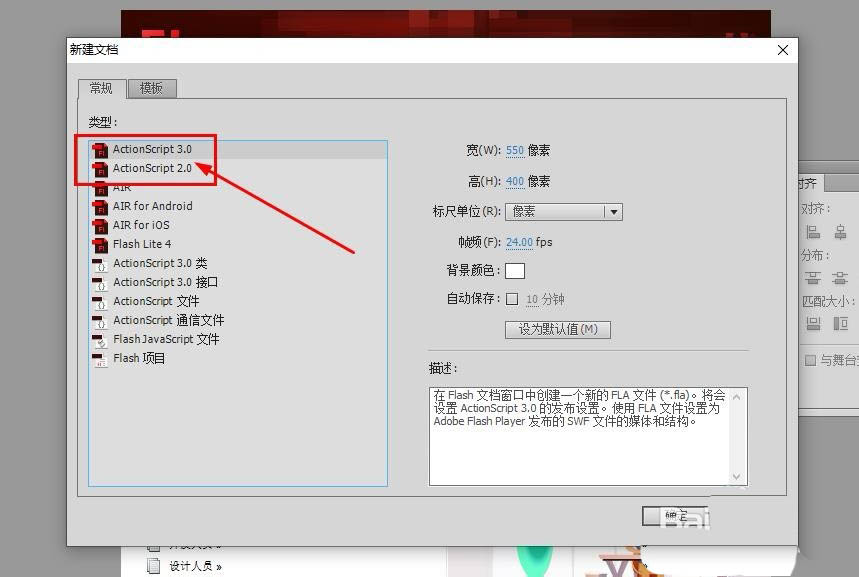
Task: Switch to the 常规 tab
Action: [101, 88]
